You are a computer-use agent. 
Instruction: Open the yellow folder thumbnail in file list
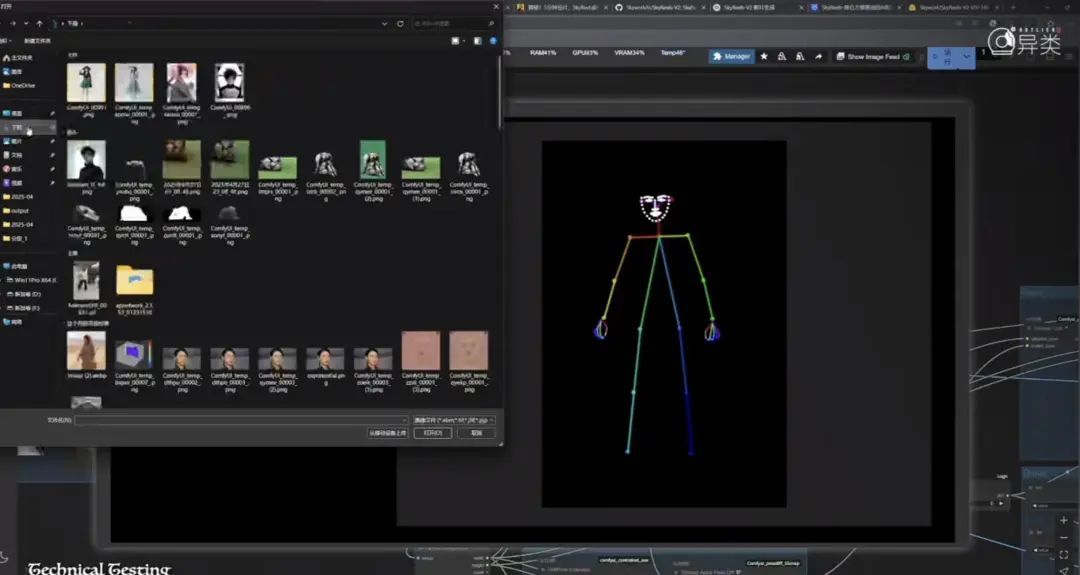click(x=134, y=280)
